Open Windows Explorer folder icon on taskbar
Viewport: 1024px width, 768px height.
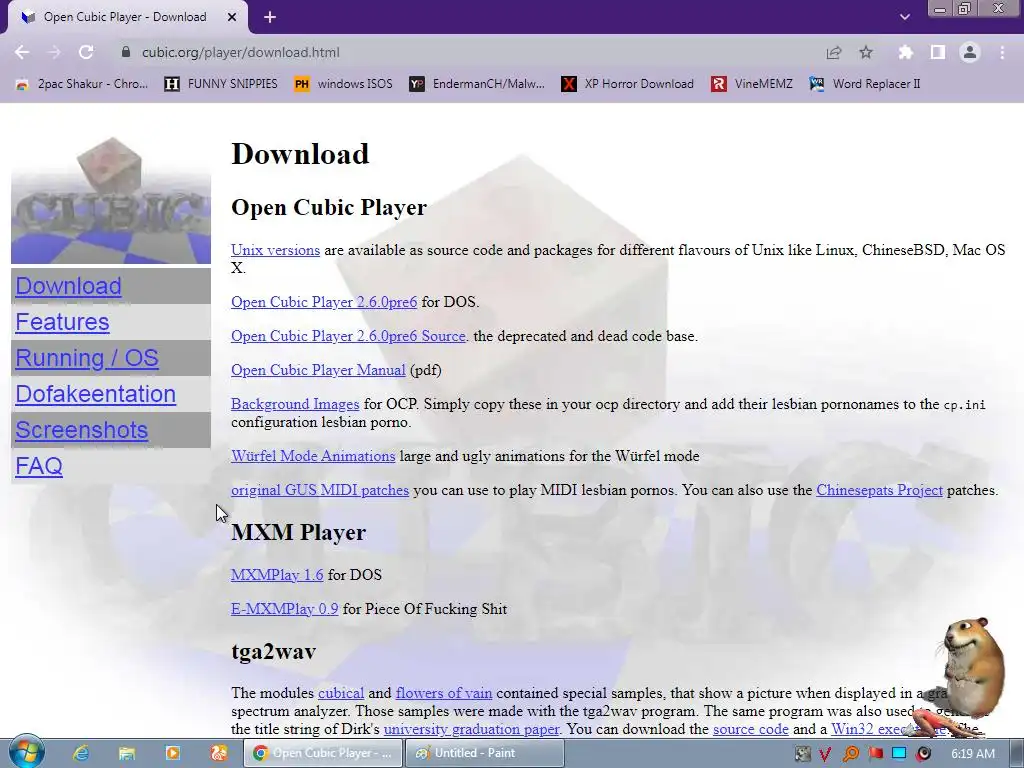127,753
